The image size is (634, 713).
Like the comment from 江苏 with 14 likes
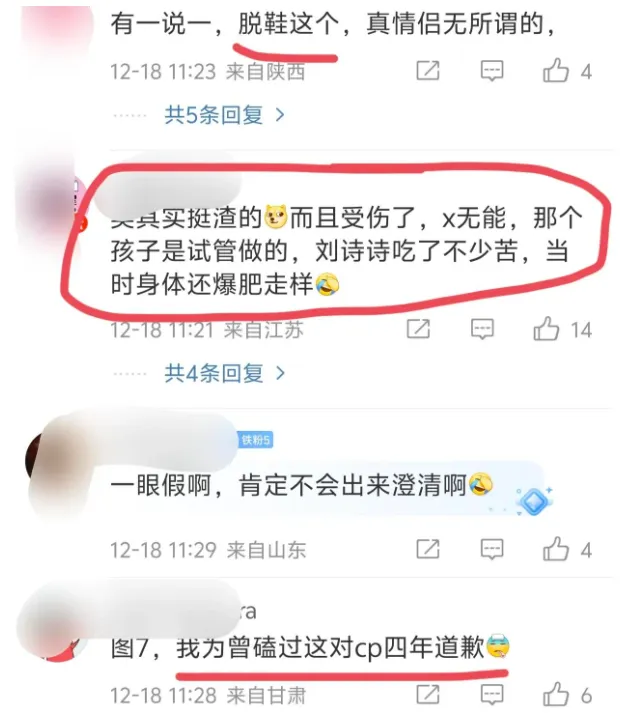click(x=546, y=329)
